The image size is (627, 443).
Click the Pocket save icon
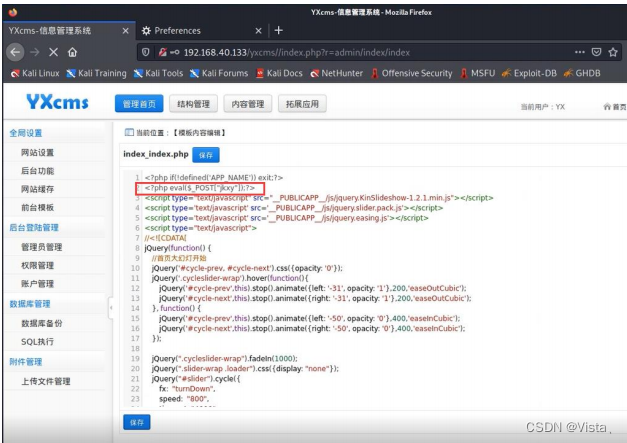(x=596, y=52)
